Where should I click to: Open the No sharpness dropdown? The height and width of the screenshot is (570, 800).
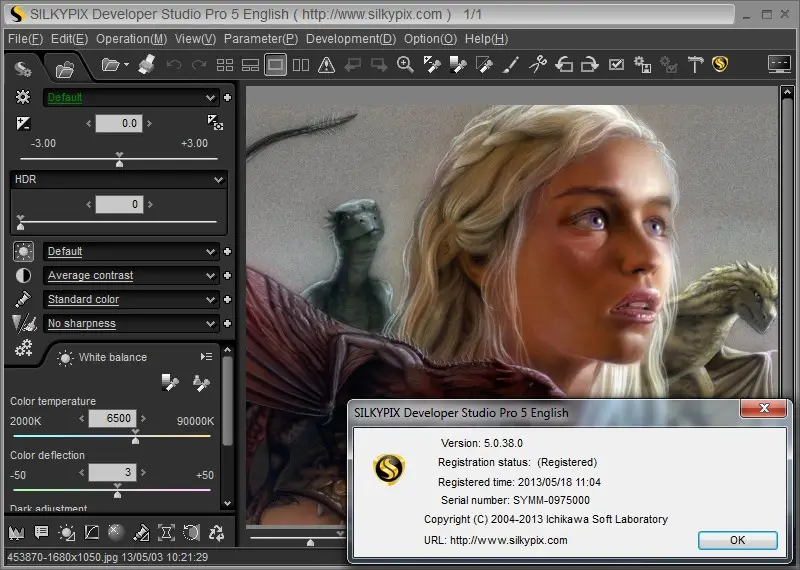pyautogui.click(x=130, y=323)
